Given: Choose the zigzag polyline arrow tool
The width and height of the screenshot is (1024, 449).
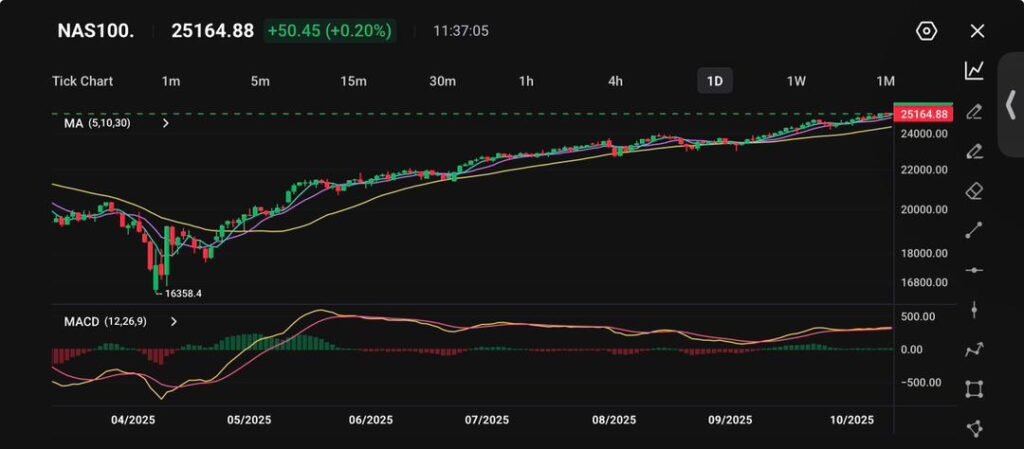Looking at the screenshot, I should [974, 349].
